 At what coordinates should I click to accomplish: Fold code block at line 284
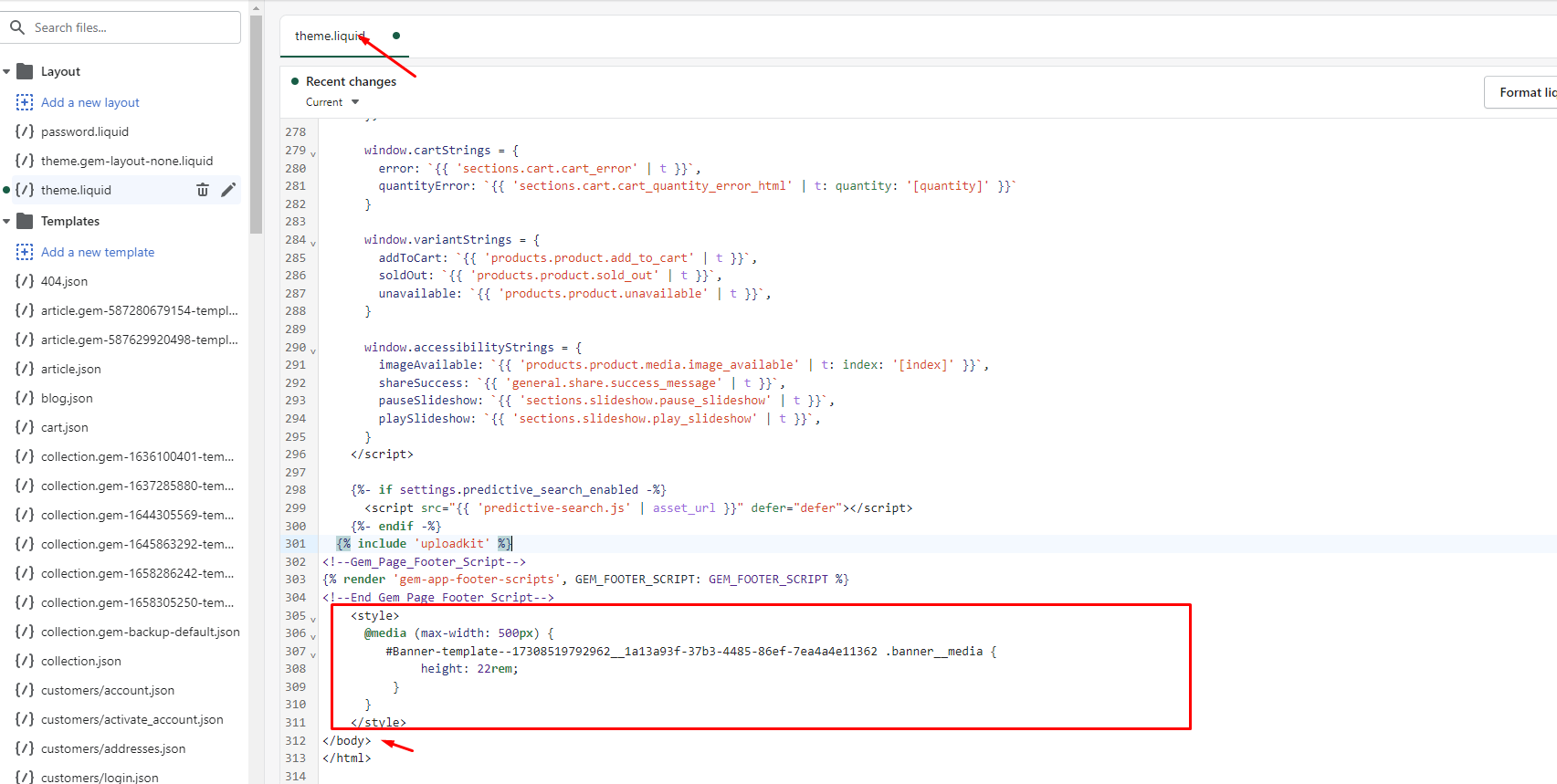point(313,243)
